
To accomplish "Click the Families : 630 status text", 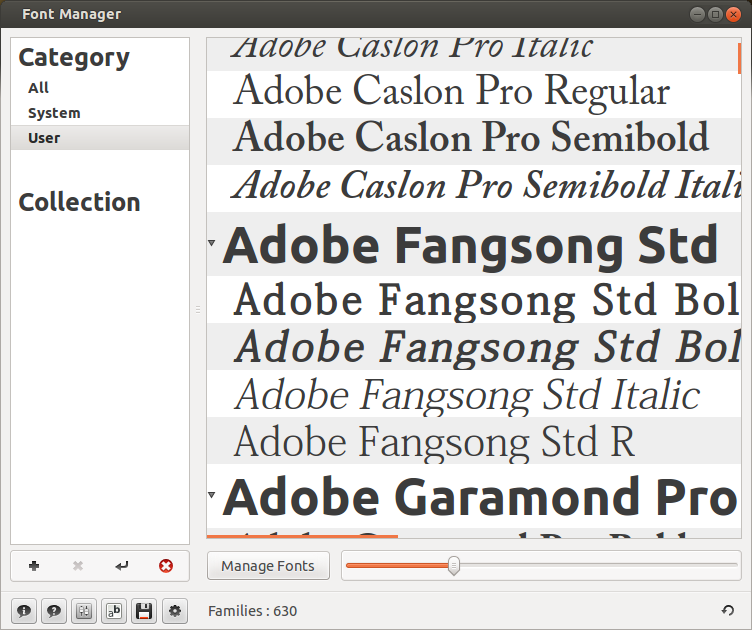I will pos(253,611).
